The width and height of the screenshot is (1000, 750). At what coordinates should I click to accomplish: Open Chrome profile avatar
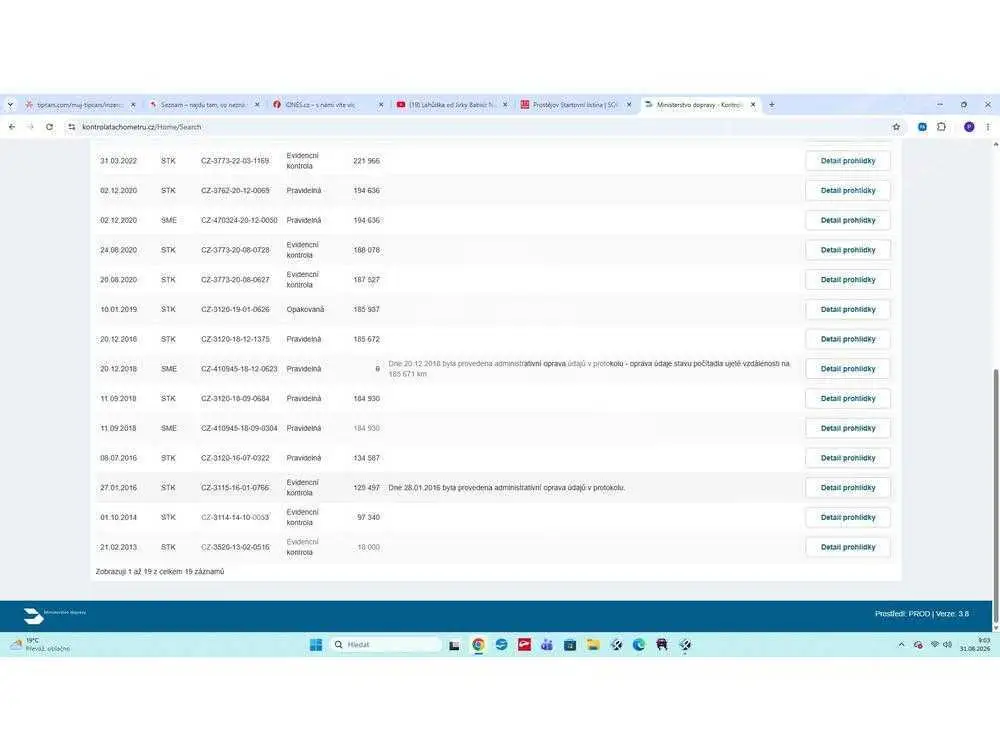[x=969, y=127]
